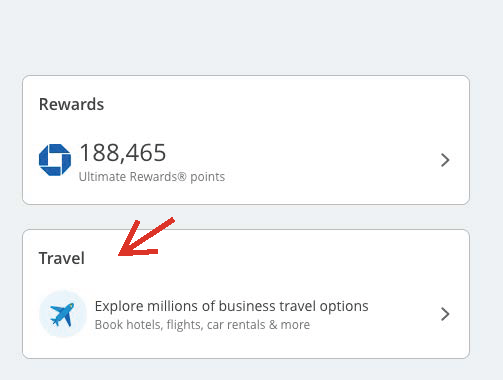Click the Ultimate Rewards® points label
This screenshot has width=503, height=380.
[152, 177]
